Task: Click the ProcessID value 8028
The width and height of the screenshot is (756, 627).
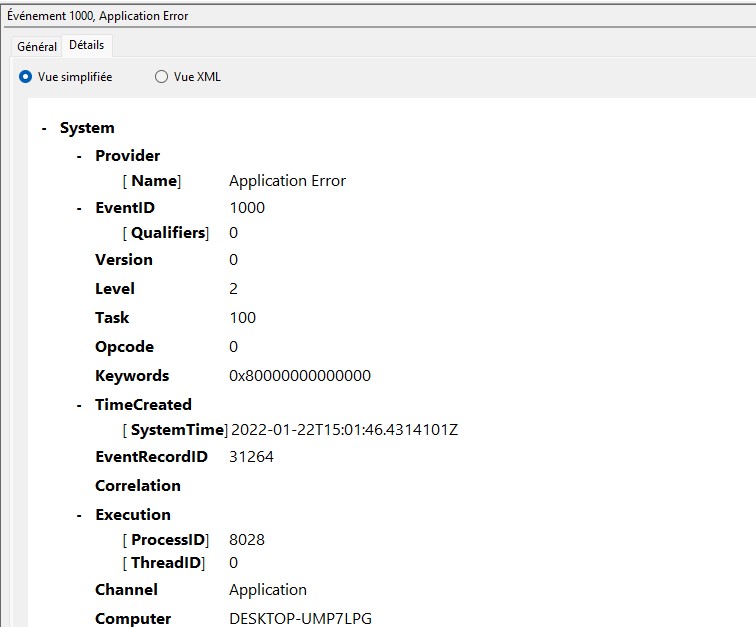Action: point(247,540)
